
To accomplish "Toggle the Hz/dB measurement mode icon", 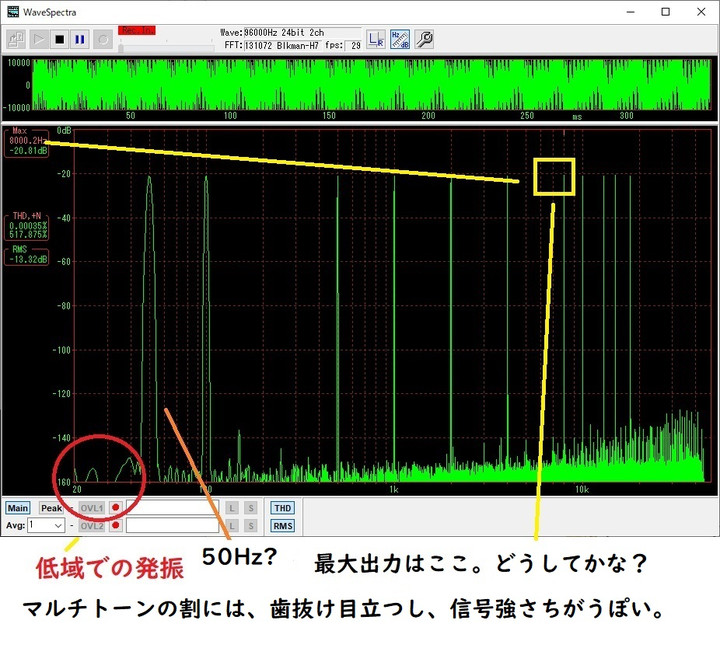I will pyautogui.click(x=400, y=39).
